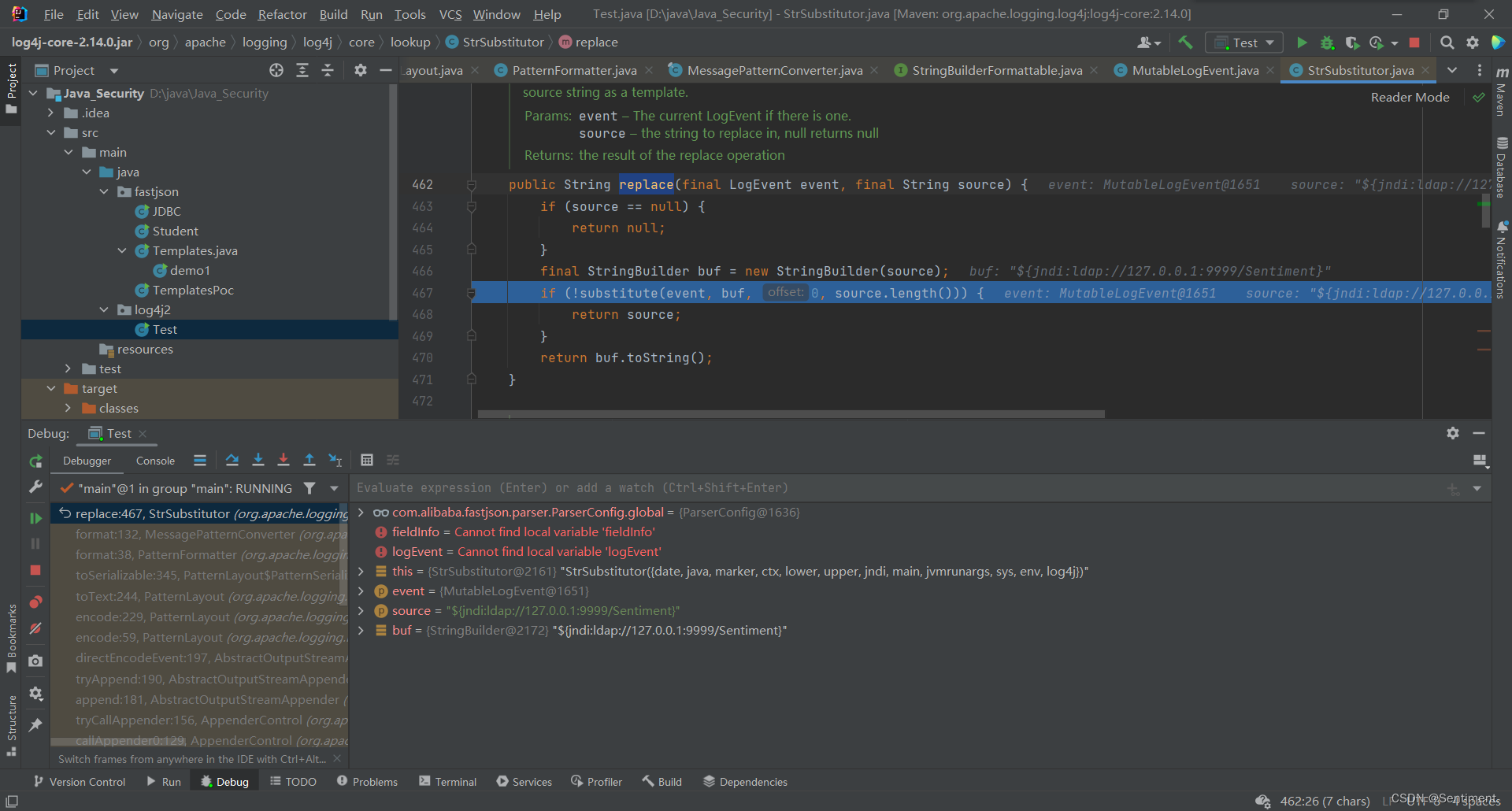The width and height of the screenshot is (1512, 811).
Task: Click Expand All icon in Project panel
Action: click(x=302, y=70)
